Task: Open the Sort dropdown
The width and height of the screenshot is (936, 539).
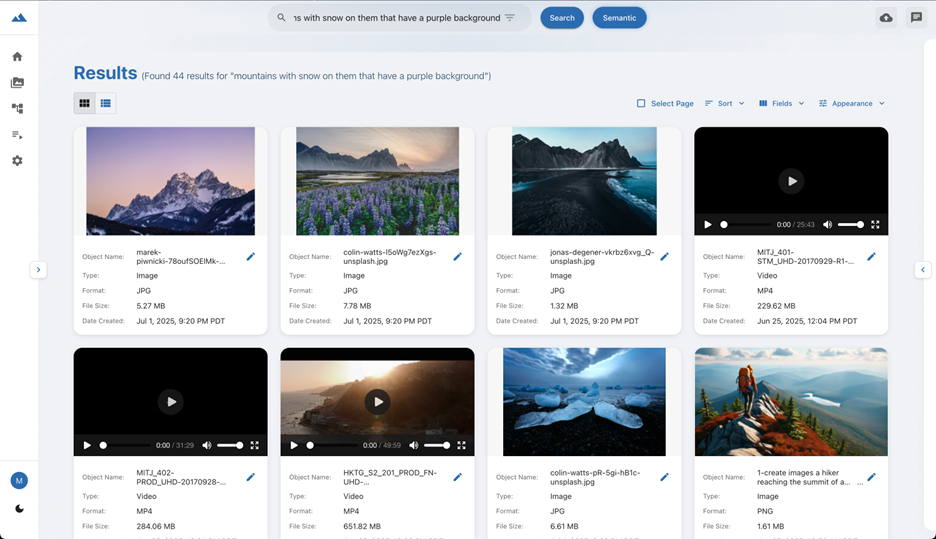Action: pyautogui.click(x=724, y=103)
